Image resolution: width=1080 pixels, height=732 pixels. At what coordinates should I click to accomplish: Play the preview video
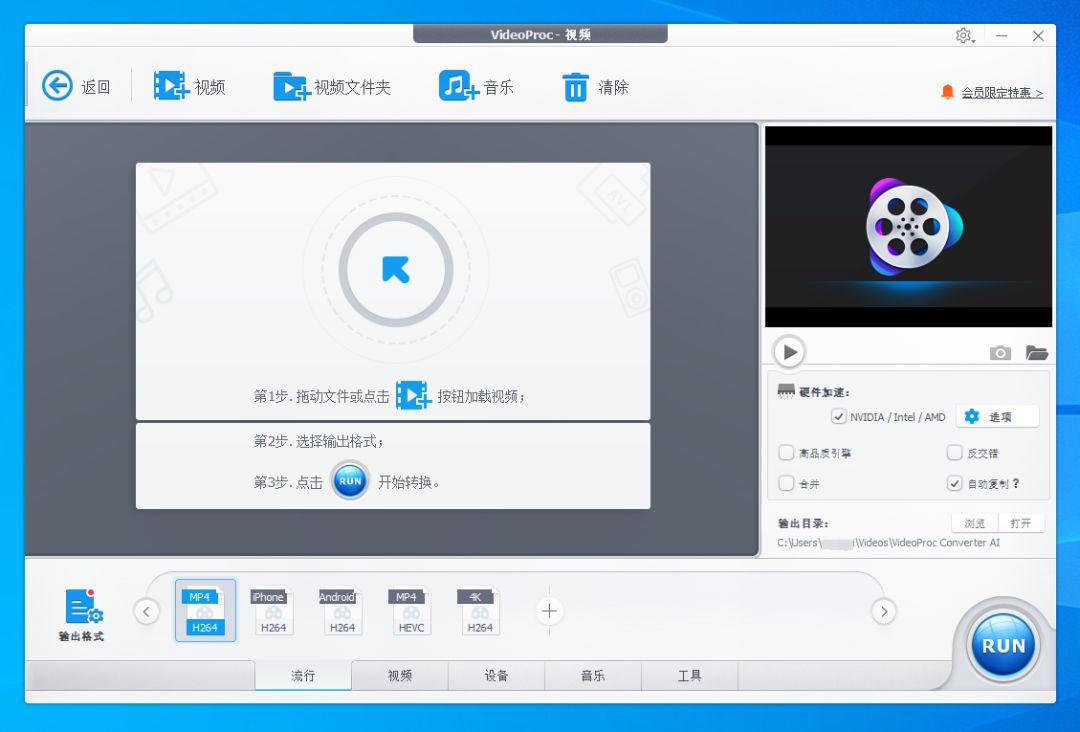(x=789, y=352)
